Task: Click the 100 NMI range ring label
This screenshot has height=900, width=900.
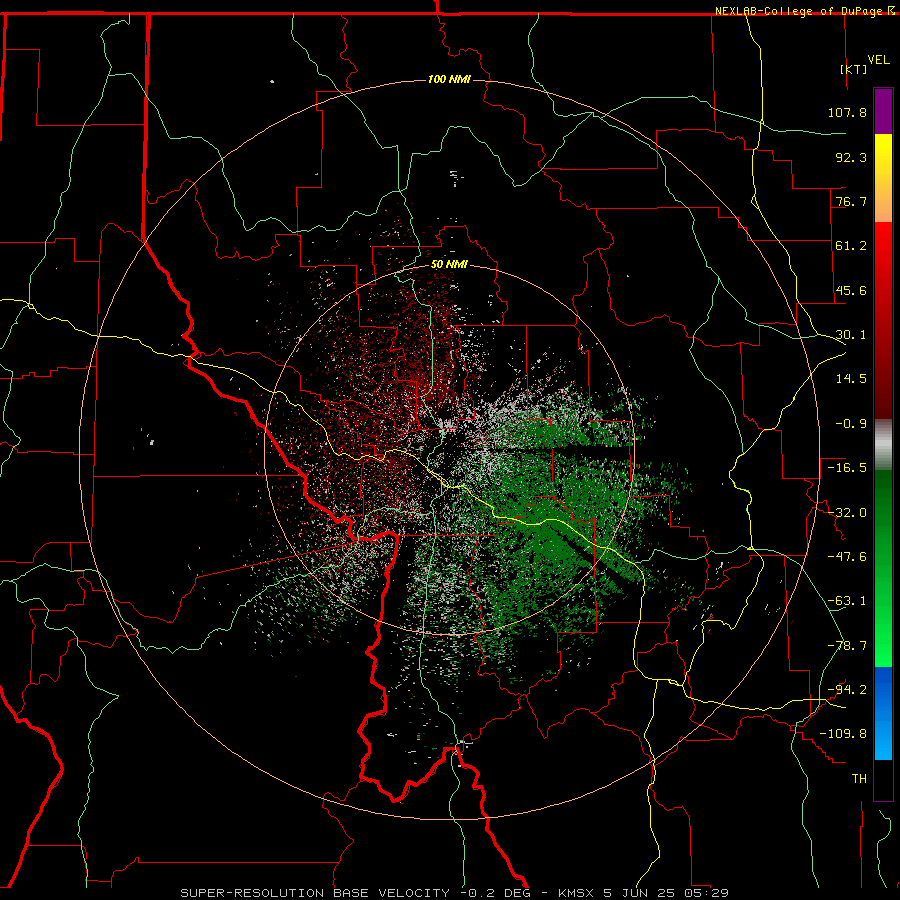Action: click(449, 79)
